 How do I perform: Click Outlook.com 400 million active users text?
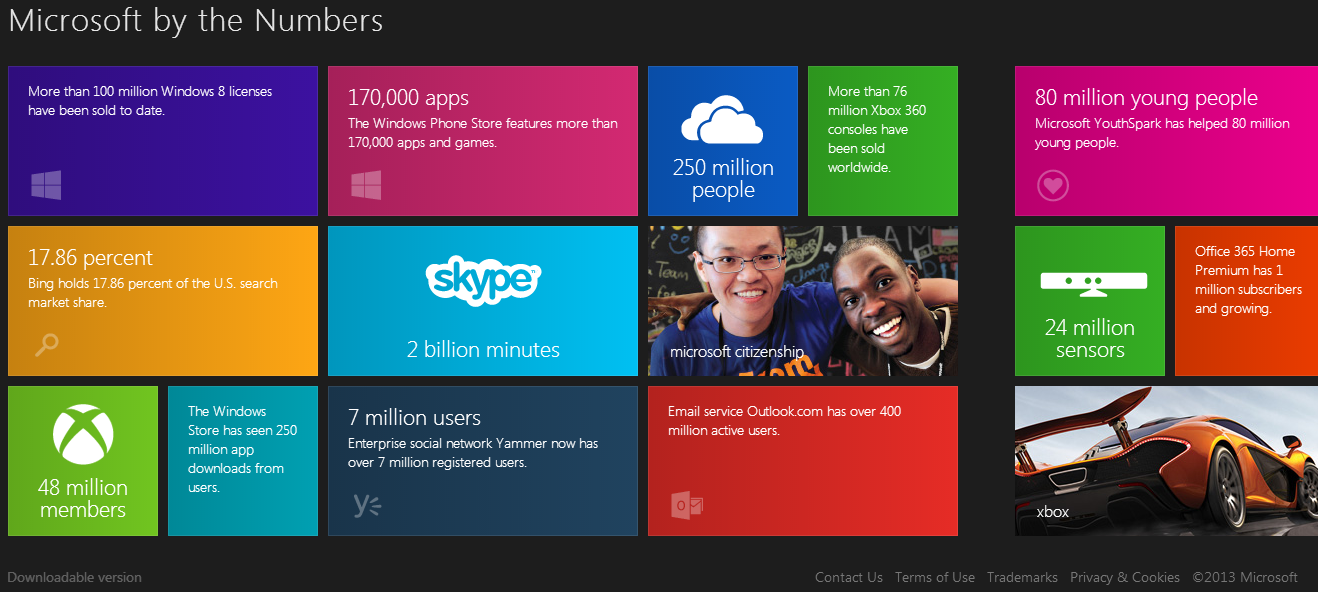point(785,421)
